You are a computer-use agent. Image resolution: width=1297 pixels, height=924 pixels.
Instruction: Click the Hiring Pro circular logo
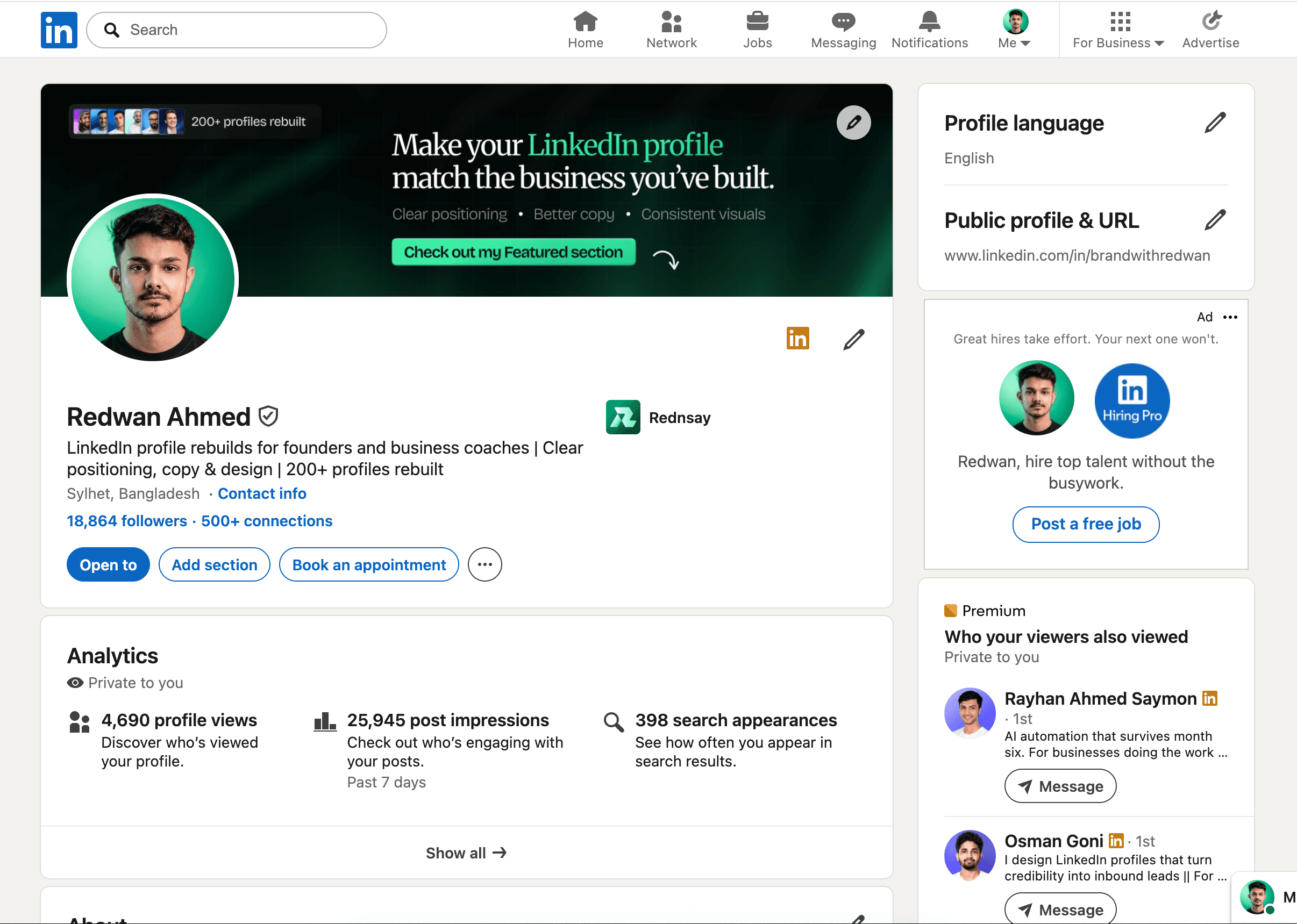click(1132, 400)
